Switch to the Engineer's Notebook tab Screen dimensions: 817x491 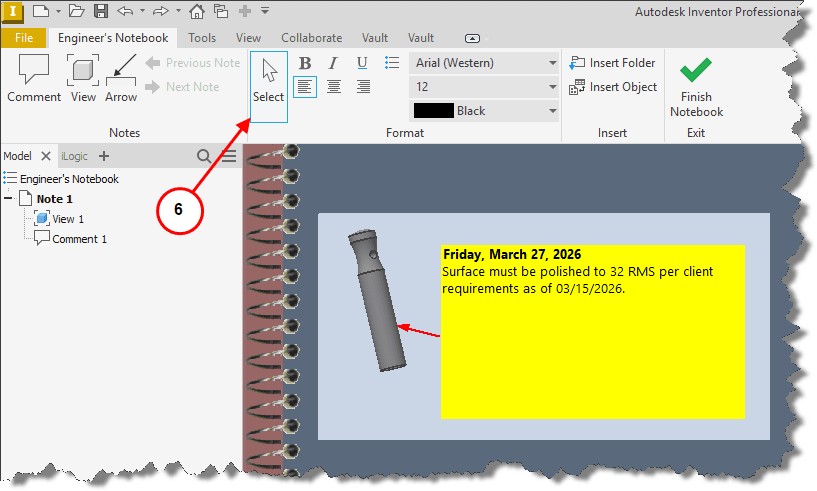pyautogui.click(x=113, y=38)
